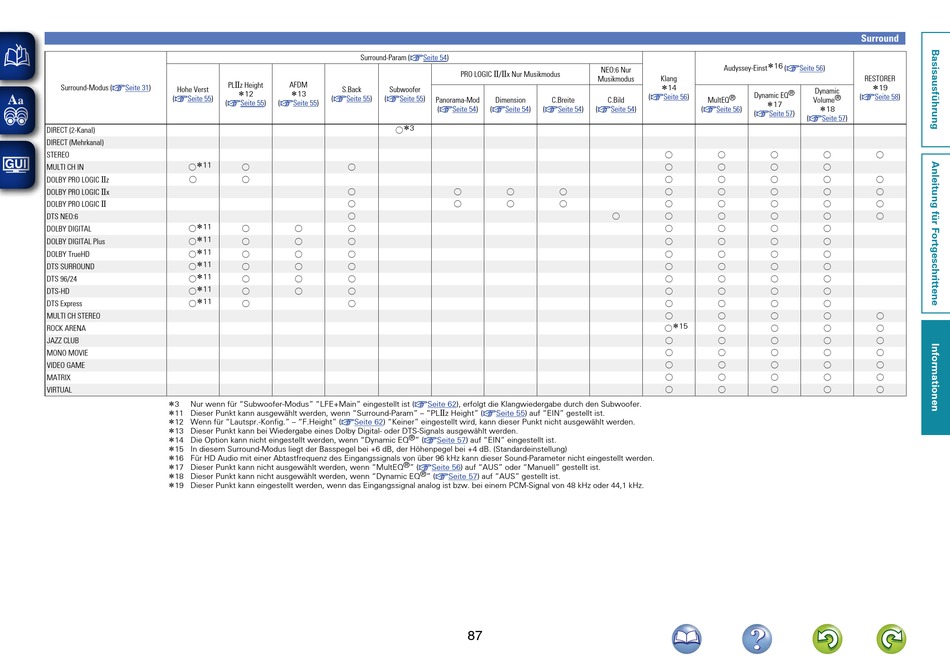The height and width of the screenshot is (672, 950).
Task: Click the "JAZZ CLUB" row label
Action: 63,341
